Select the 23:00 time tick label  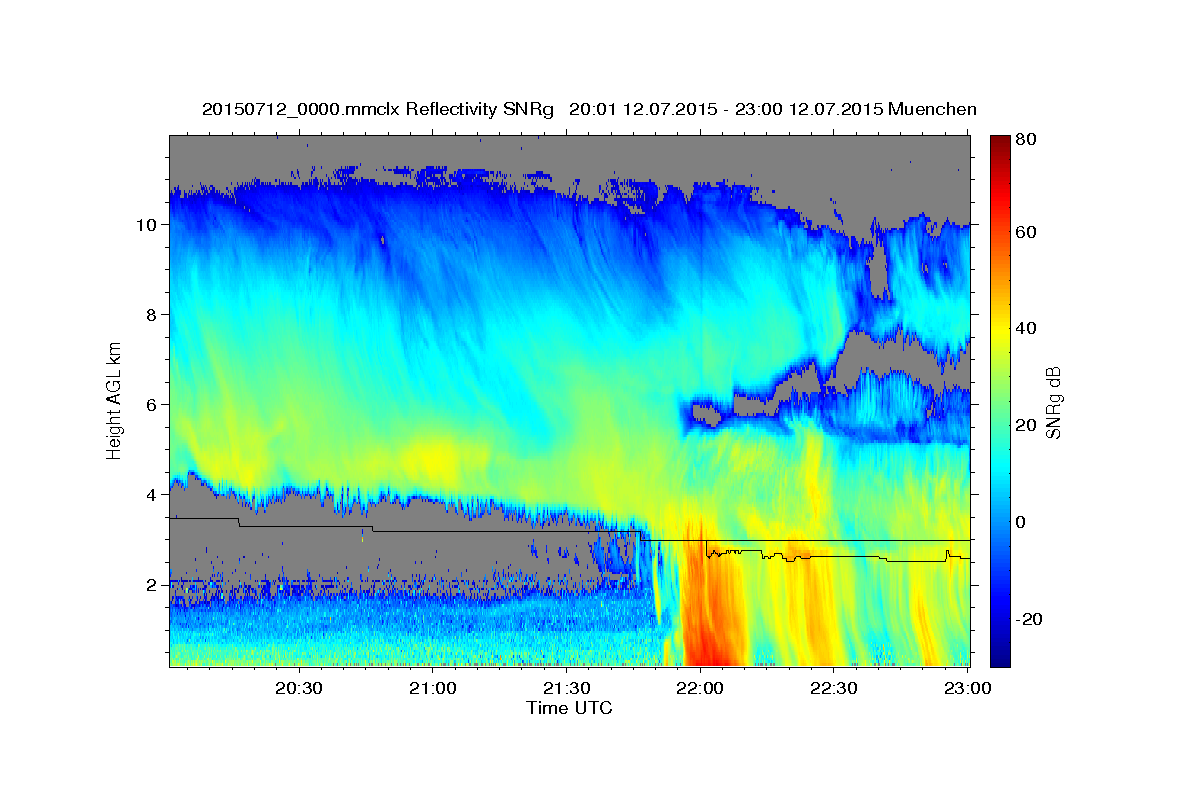click(x=968, y=688)
